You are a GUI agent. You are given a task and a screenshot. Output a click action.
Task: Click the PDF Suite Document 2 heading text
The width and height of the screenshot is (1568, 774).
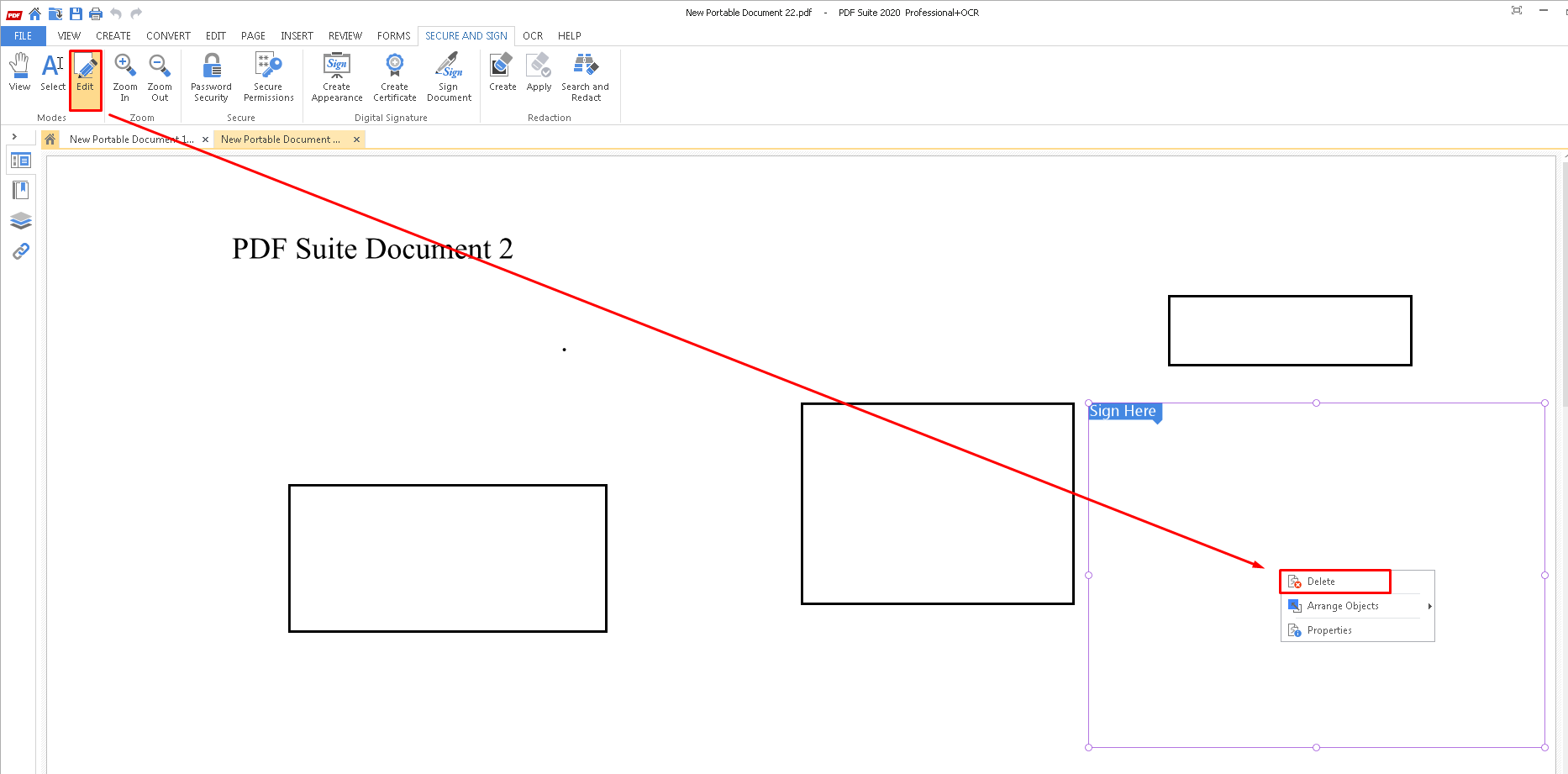click(372, 249)
